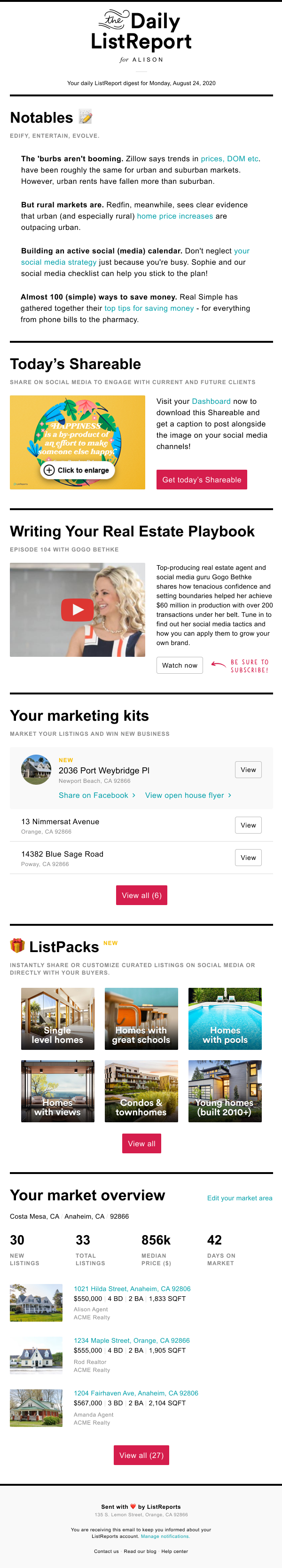282x1568 pixels.
Task: Click Get today's Shareable button
Action: pos(202,480)
